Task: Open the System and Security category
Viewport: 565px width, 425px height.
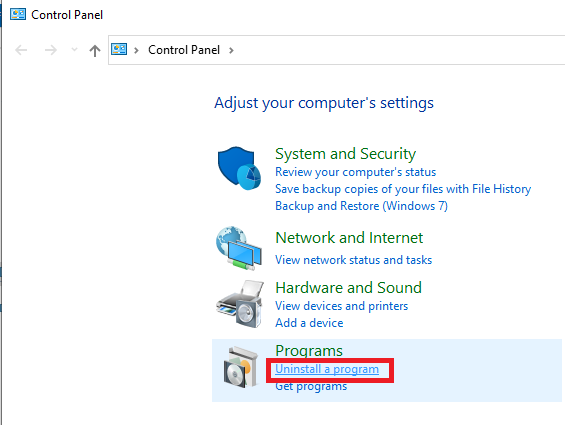Action: coord(346,154)
